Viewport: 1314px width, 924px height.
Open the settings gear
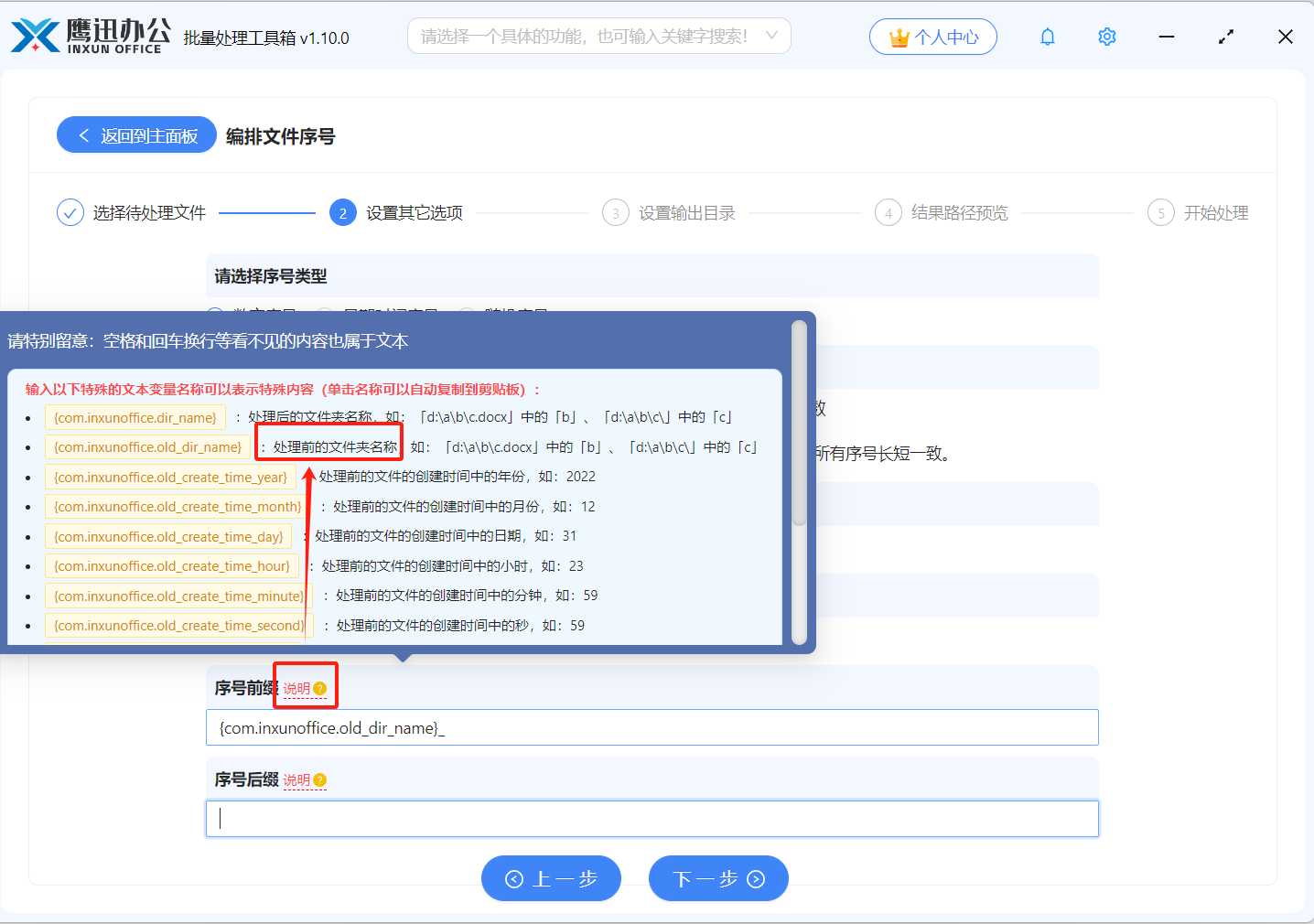coord(1107,37)
